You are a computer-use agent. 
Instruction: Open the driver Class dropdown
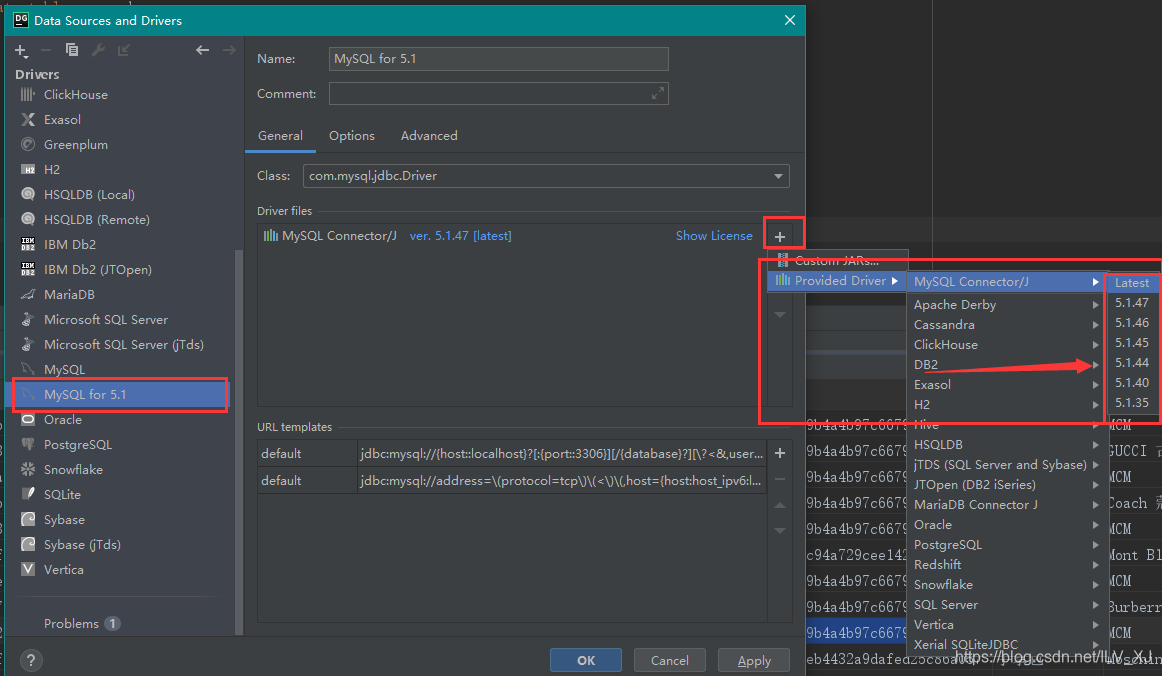546,176
